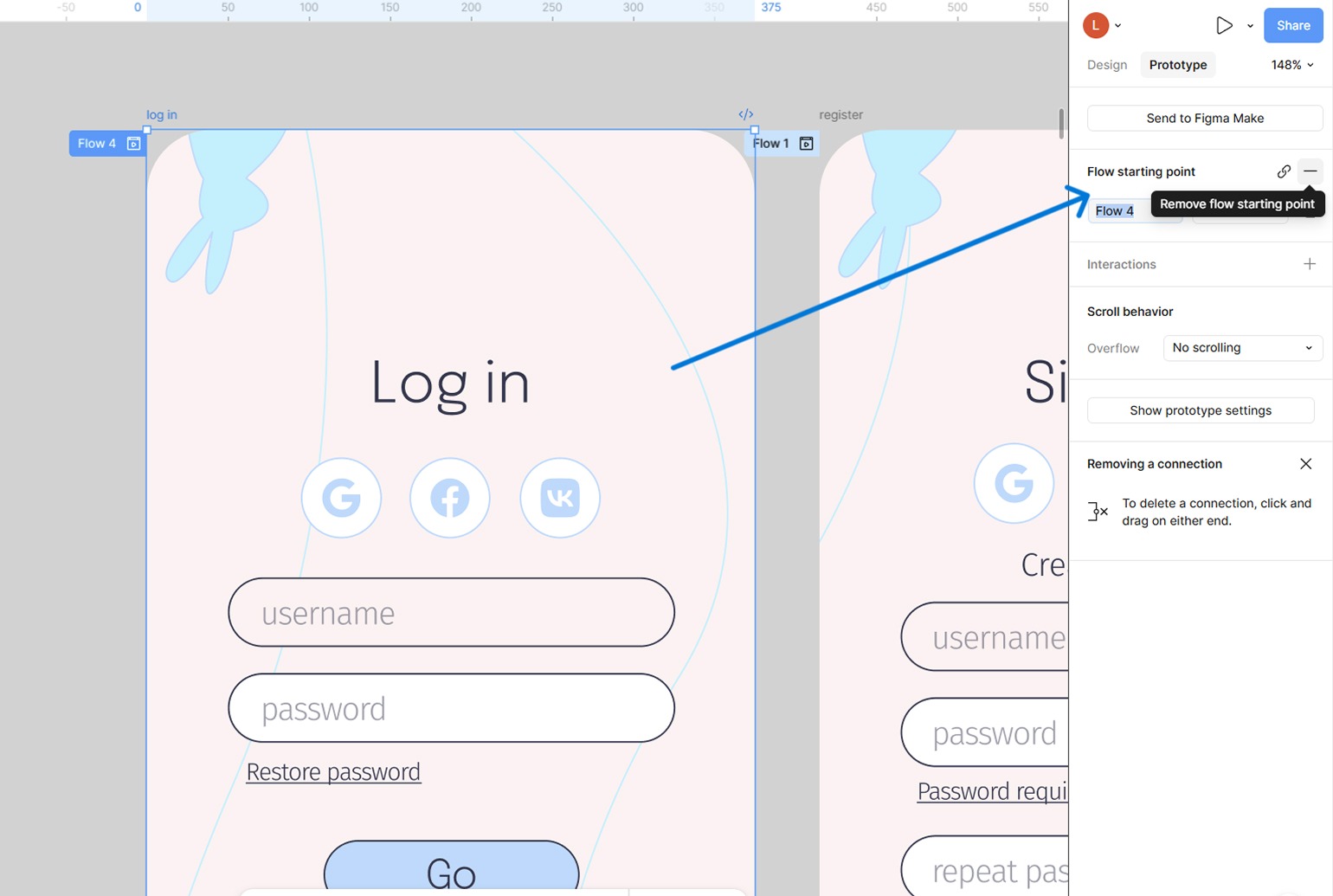Click Google icon on register frame
The width and height of the screenshot is (1333, 896).
tap(1014, 483)
